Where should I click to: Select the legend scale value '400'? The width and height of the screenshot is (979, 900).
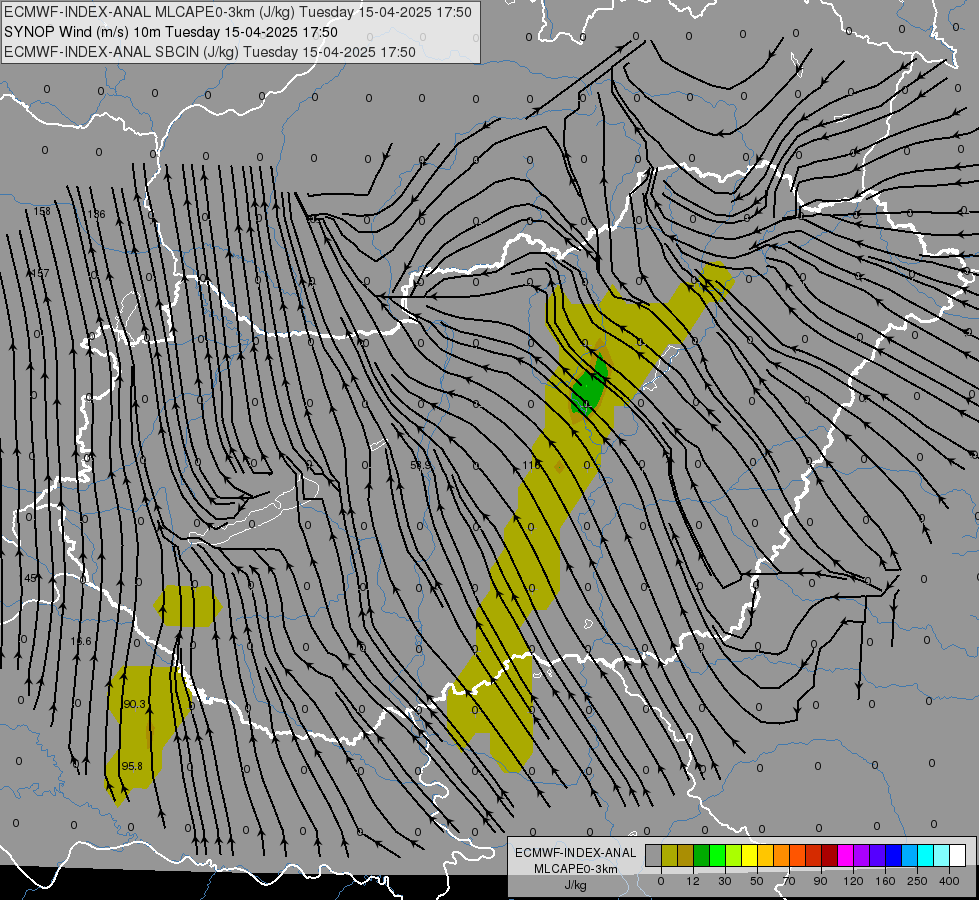click(949, 881)
